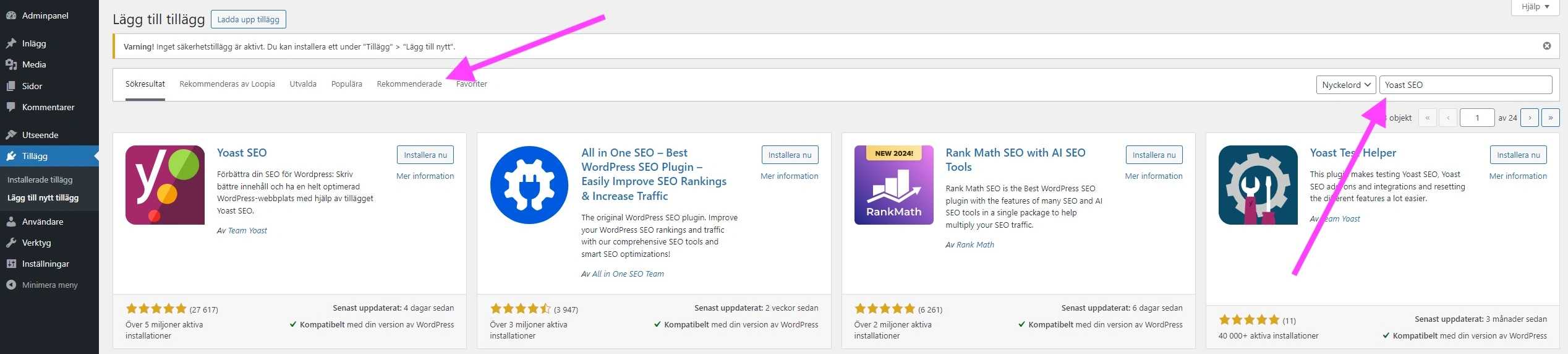Click the current page number field
The image size is (1568, 354).
(1477, 118)
